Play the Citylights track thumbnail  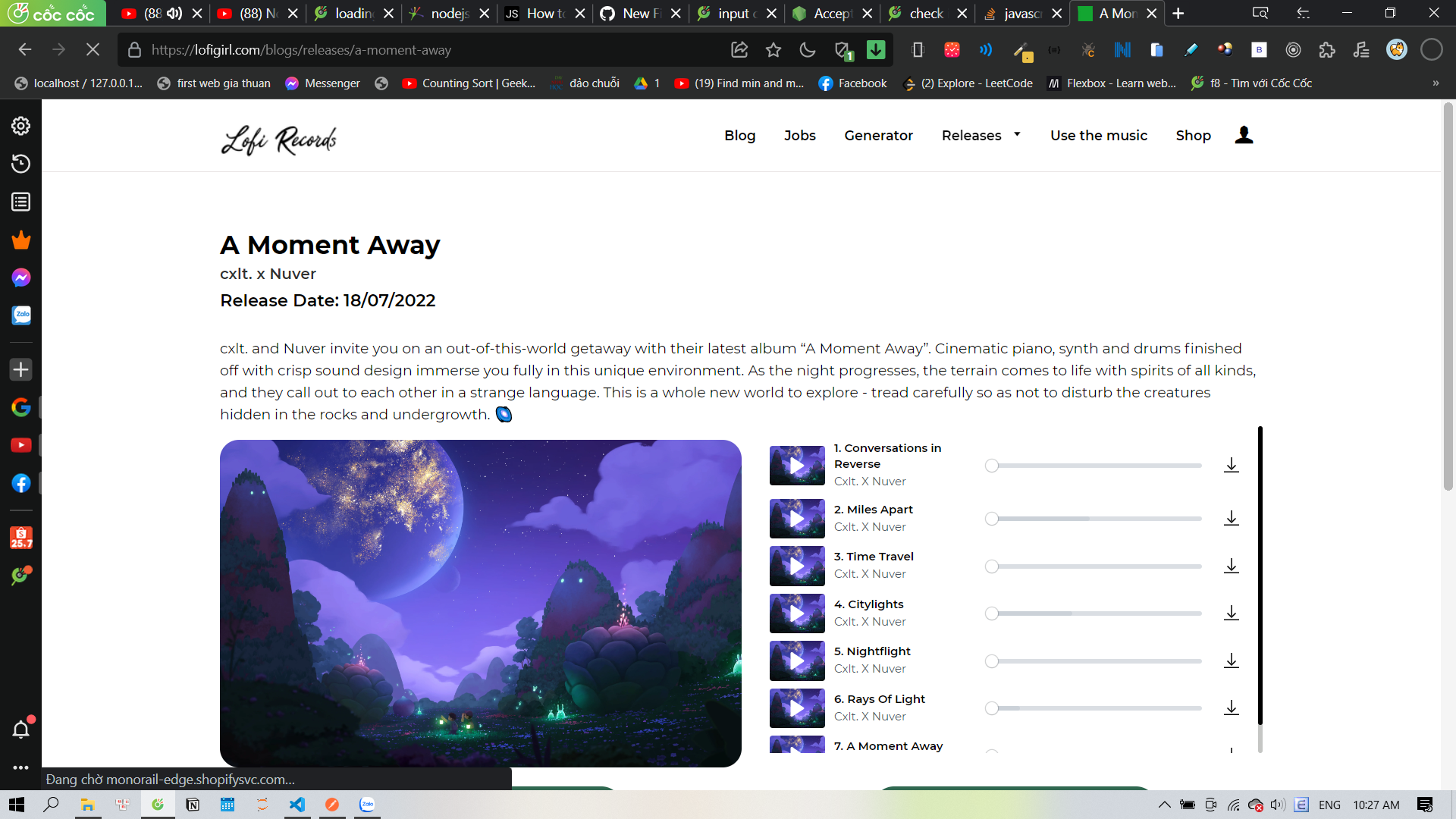797,613
